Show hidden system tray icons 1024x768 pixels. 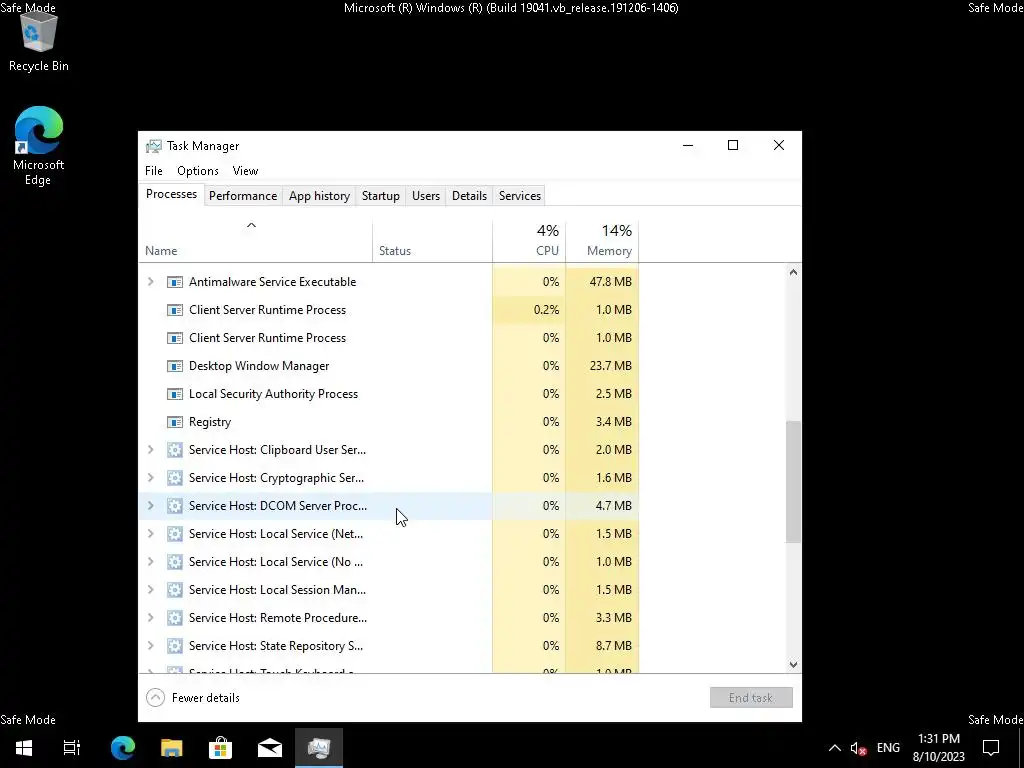(x=835, y=748)
